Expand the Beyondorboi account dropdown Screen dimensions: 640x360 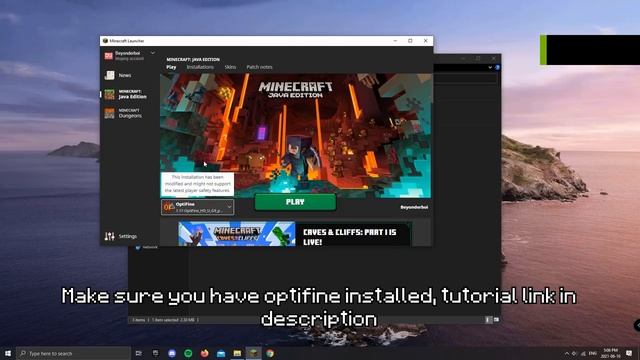pyautogui.click(x=153, y=53)
